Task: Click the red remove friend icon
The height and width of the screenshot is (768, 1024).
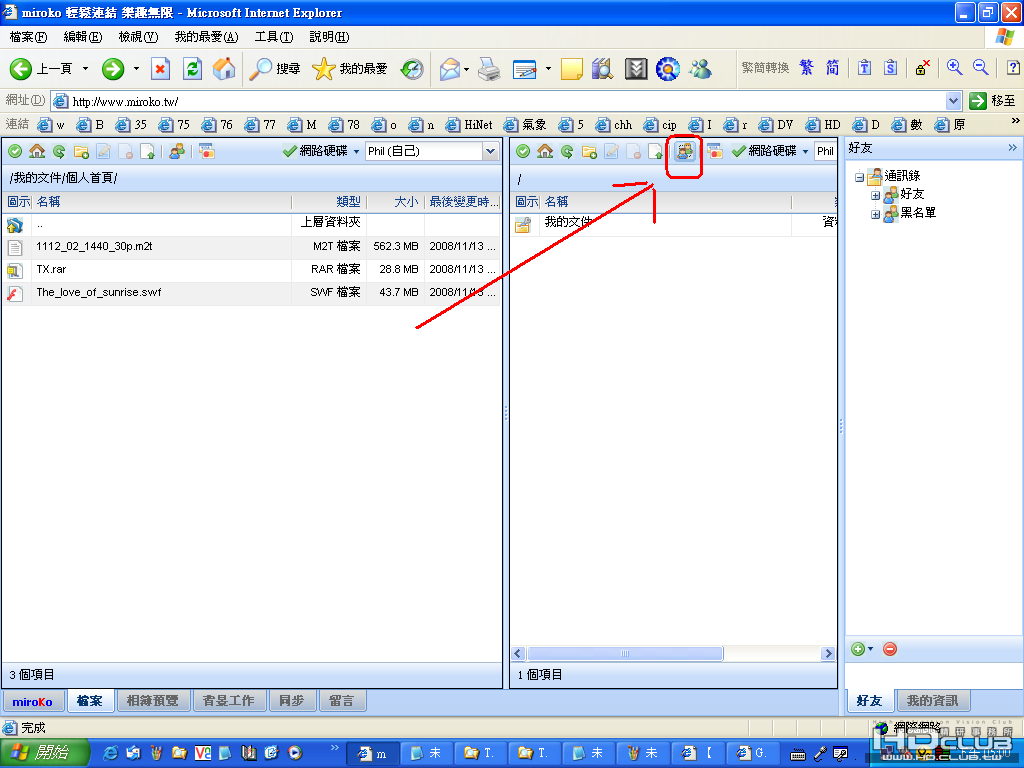Action: (x=889, y=649)
